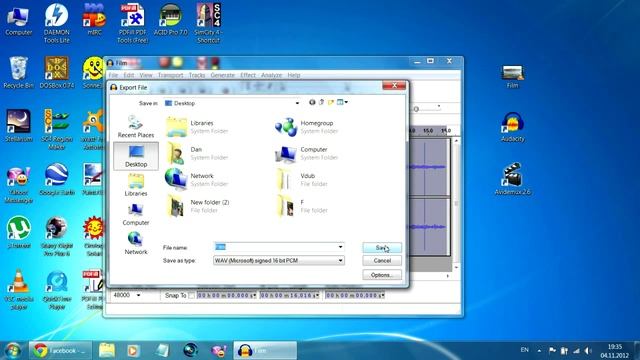Choose Libraries in the dialog places bar
This screenshot has width=640, height=360.
tap(136, 185)
